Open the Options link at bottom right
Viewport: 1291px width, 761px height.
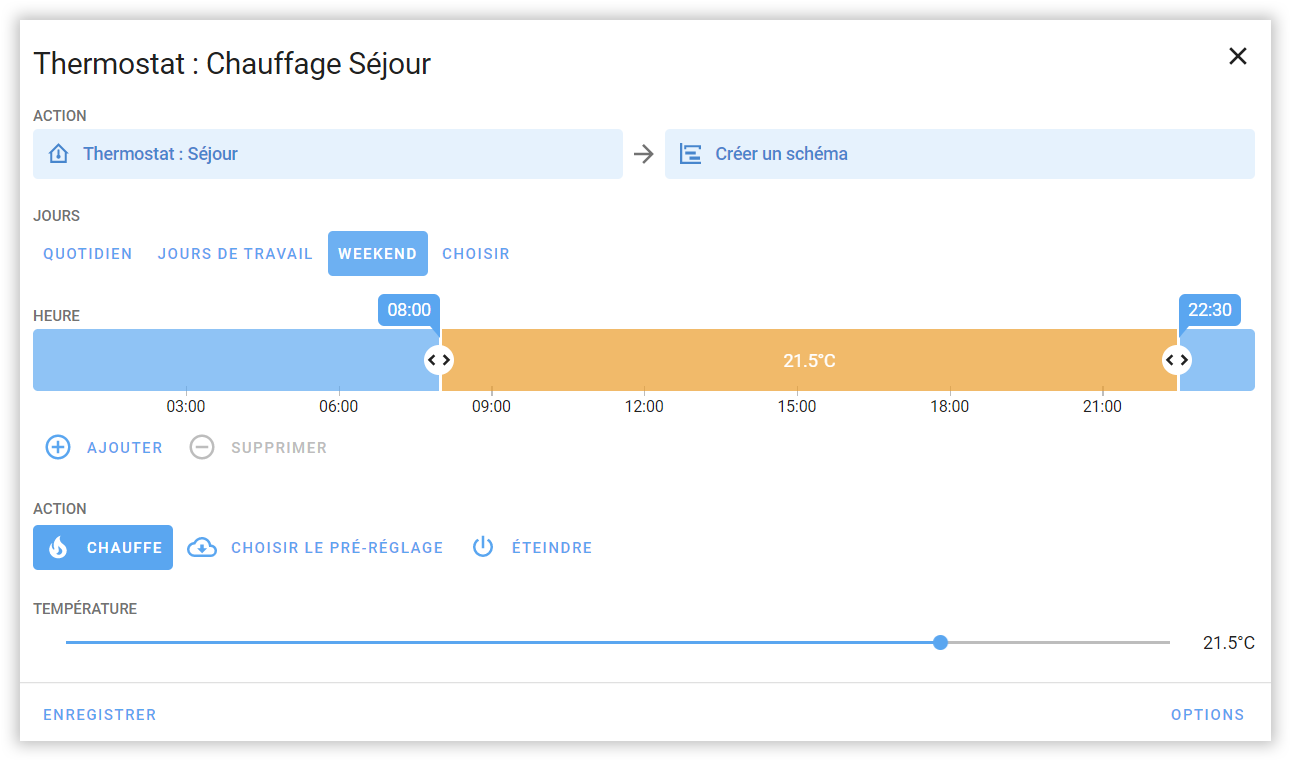pyautogui.click(x=1207, y=715)
